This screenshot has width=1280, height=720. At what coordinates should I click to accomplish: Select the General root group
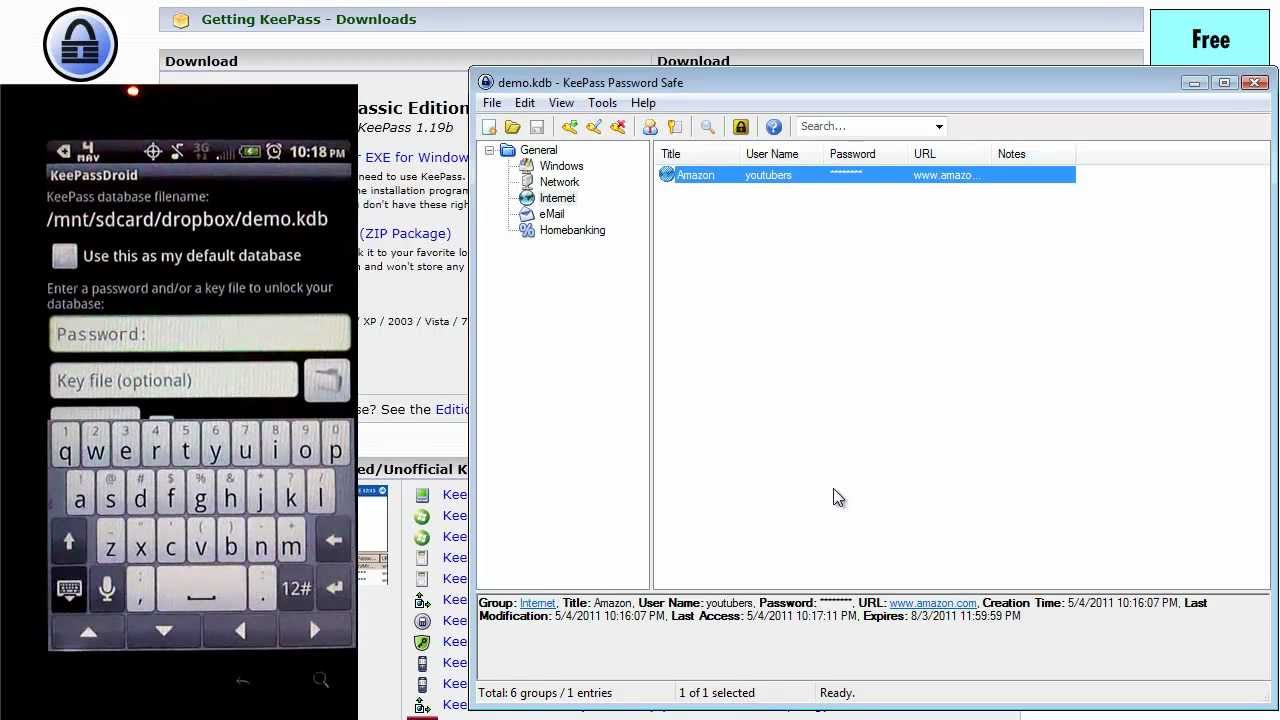pos(538,150)
